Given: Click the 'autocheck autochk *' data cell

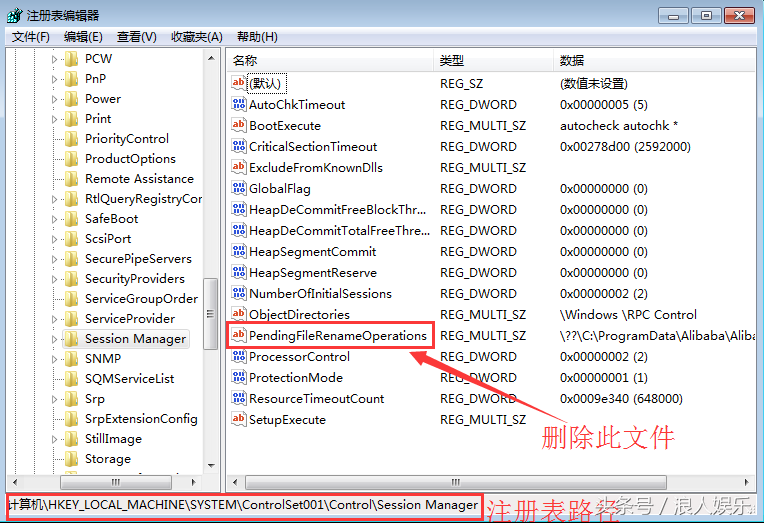Looking at the screenshot, I should click(619, 126).
